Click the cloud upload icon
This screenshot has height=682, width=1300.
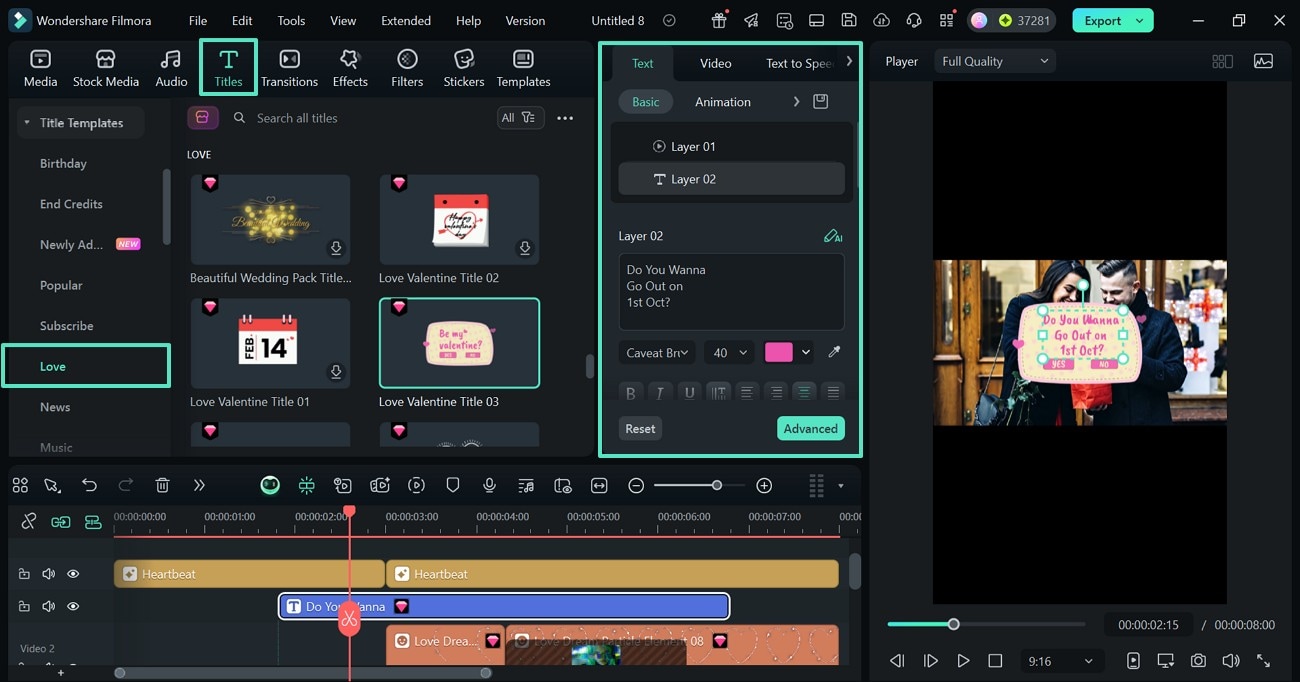point(881,20)
